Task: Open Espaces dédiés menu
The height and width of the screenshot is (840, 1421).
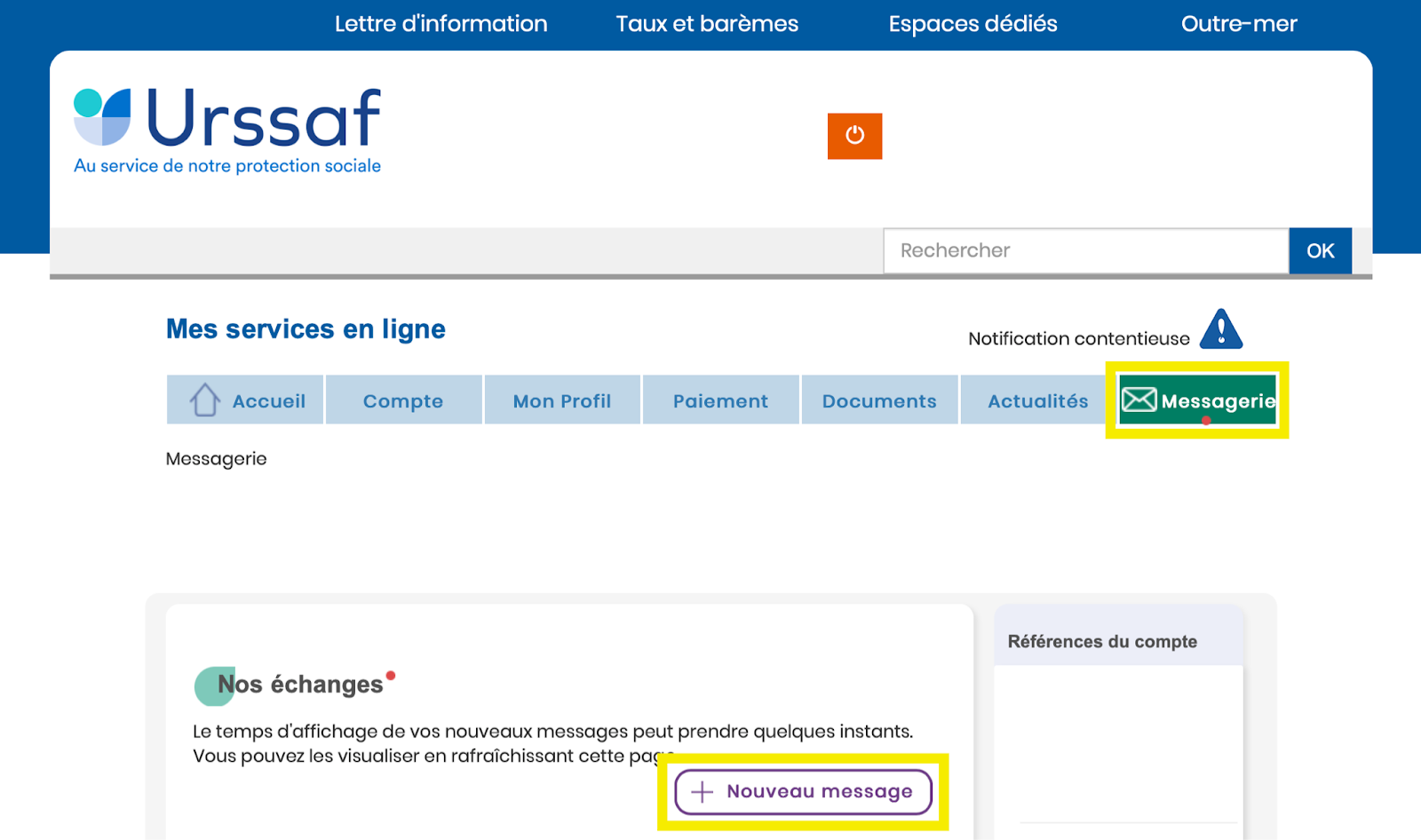Action: (x=972, y=24)
